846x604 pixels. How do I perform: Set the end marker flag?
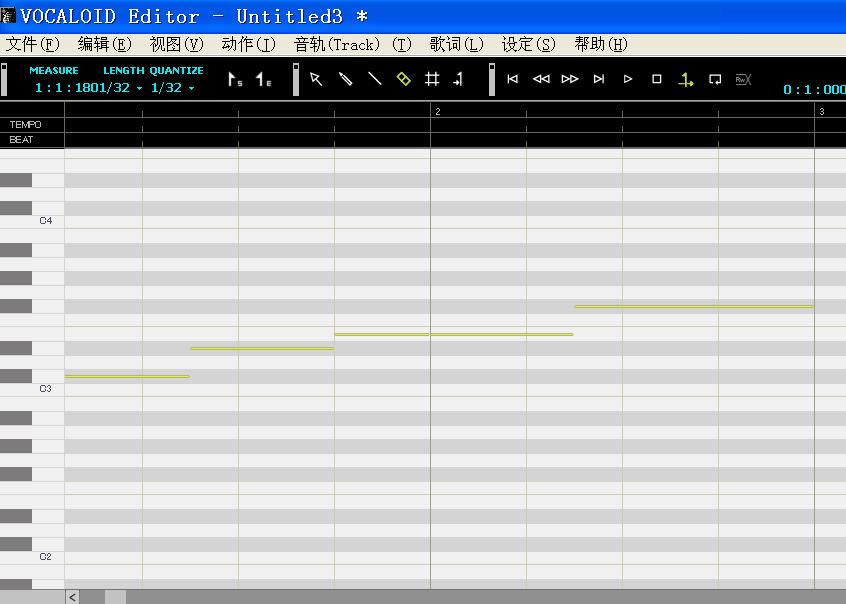pos(264,79)
